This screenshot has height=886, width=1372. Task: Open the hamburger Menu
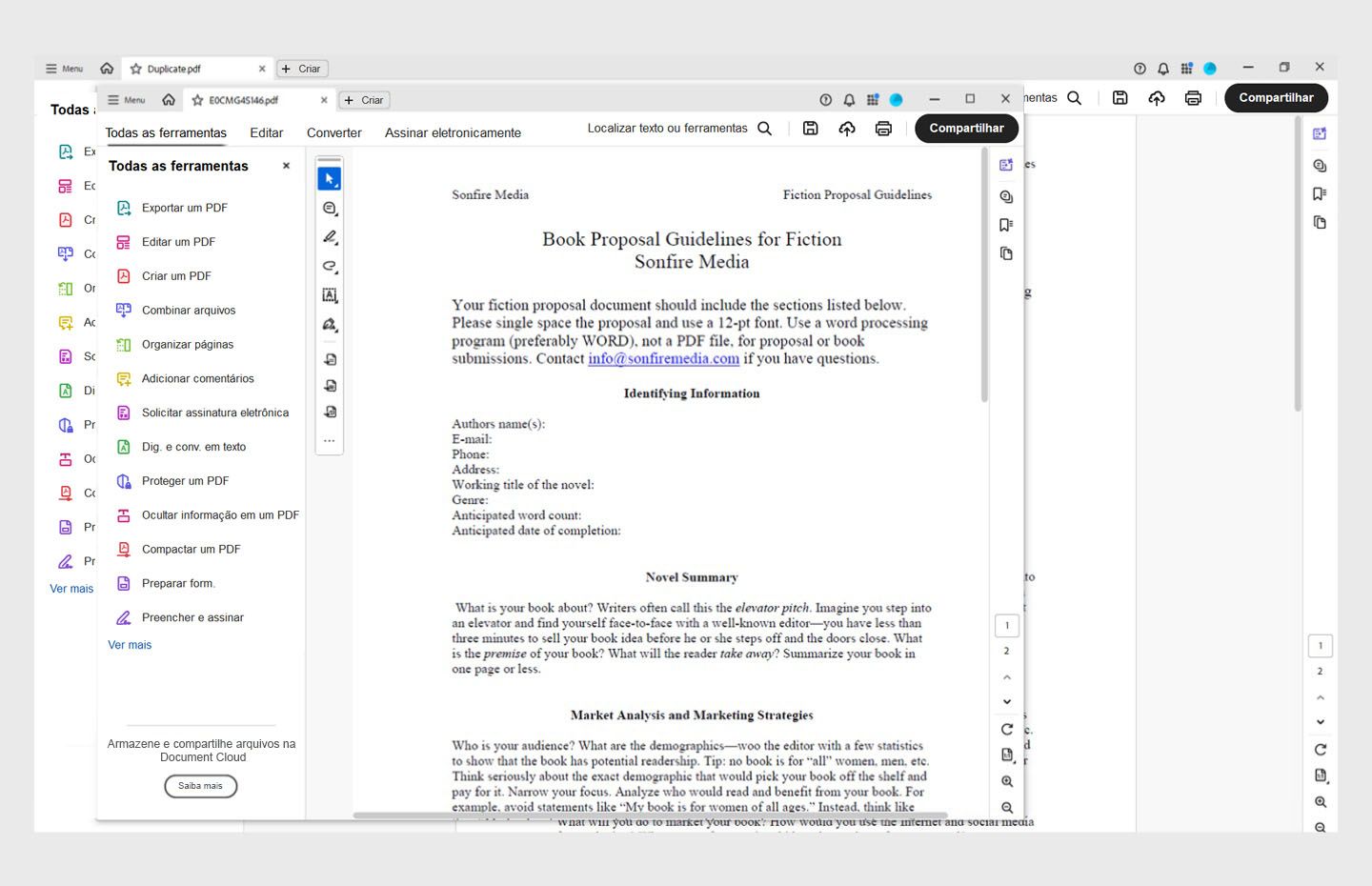point(125,99)
